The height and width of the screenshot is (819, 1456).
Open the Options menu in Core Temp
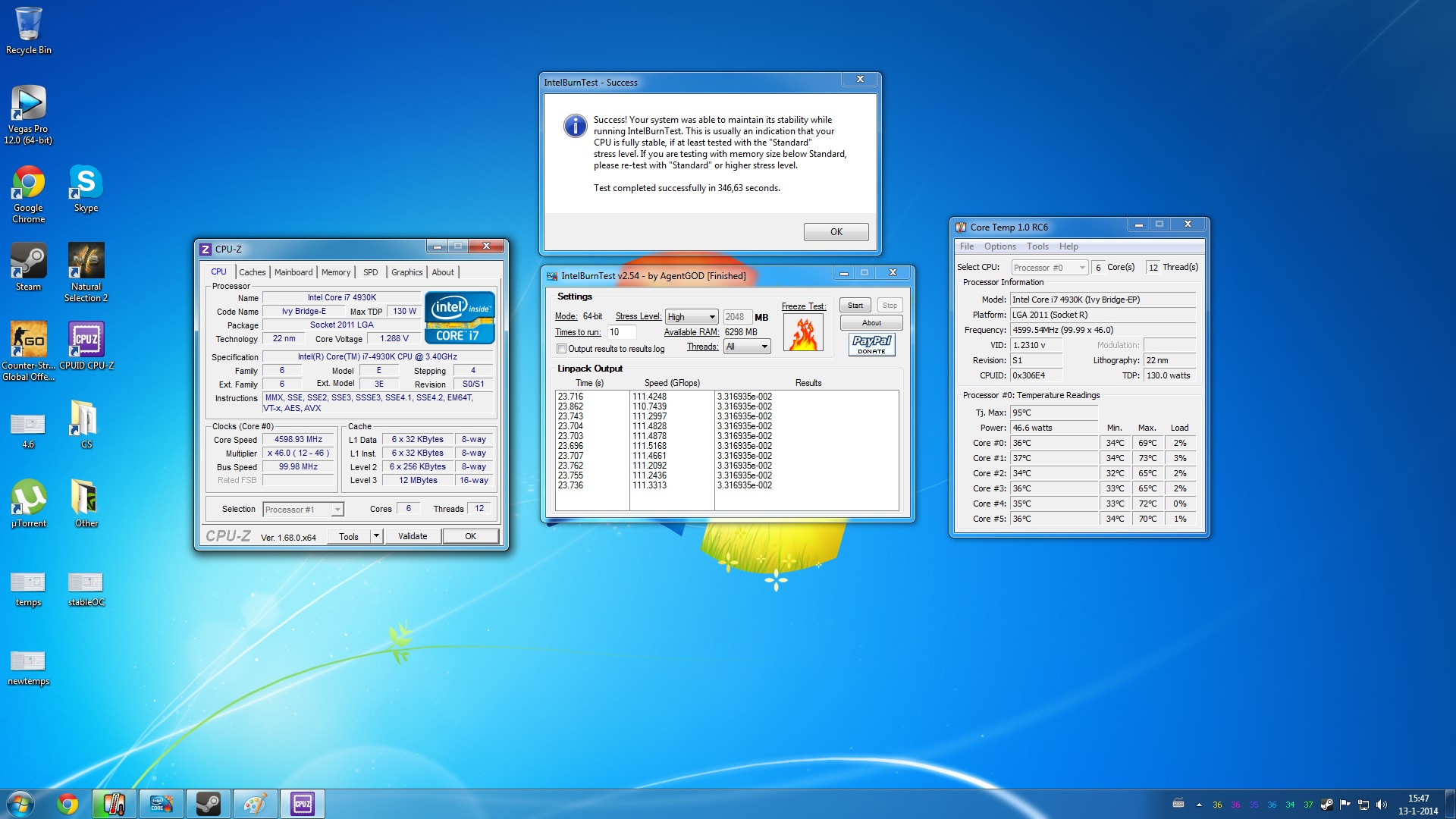click(999, 246)
